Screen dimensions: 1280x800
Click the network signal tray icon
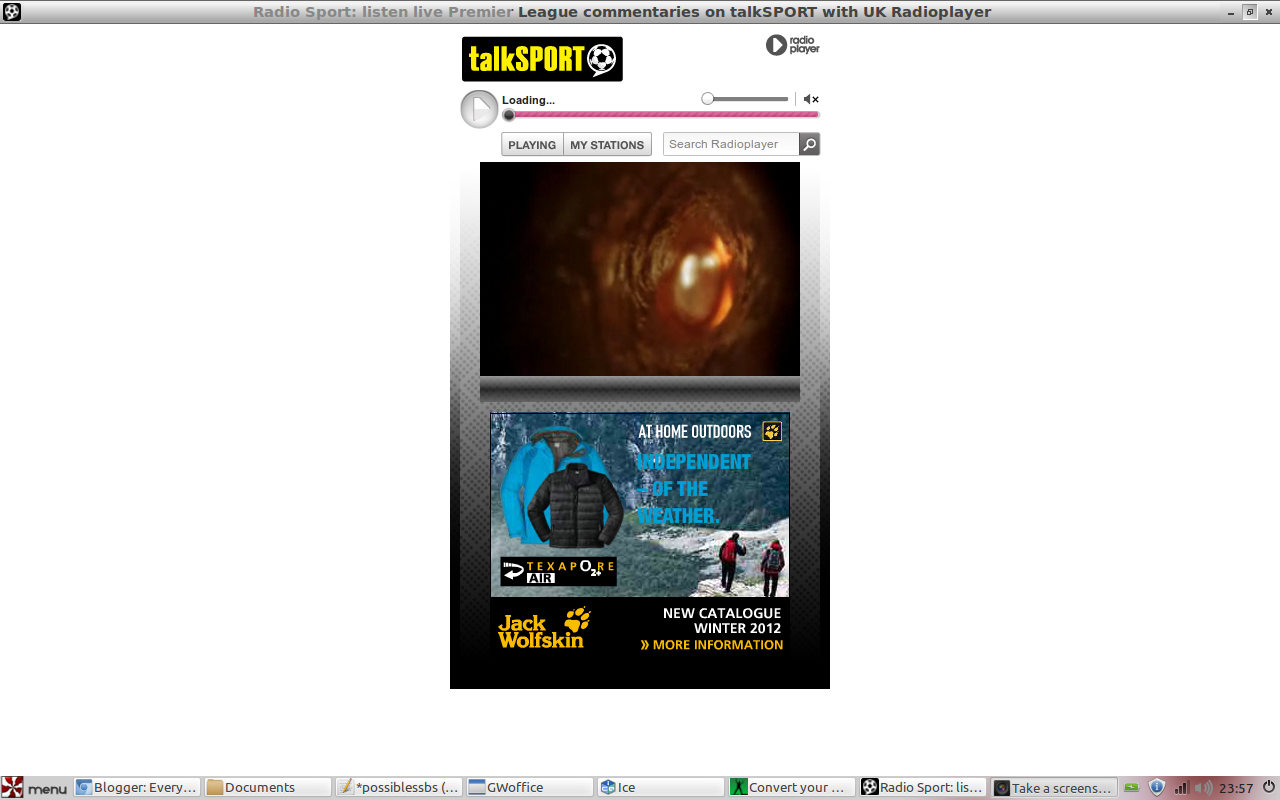pos(1181,788)
